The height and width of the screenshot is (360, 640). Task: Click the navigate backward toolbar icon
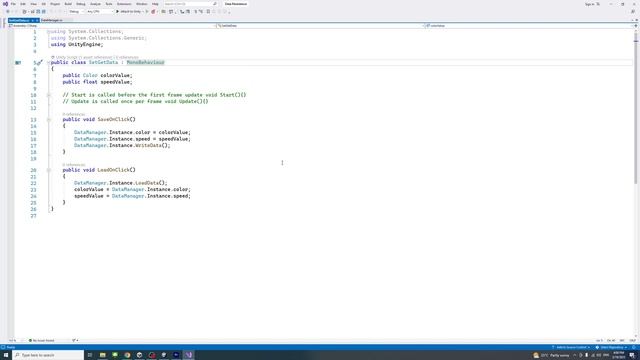(x=8, y=12)
